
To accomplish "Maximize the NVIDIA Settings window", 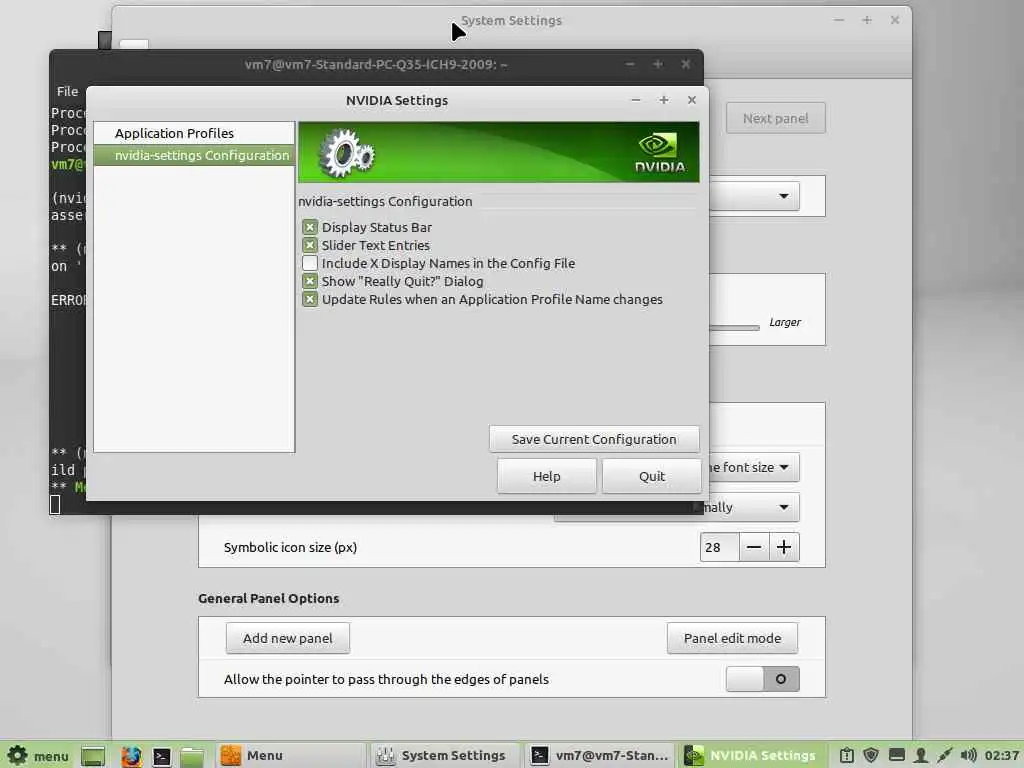I will 664,100.
